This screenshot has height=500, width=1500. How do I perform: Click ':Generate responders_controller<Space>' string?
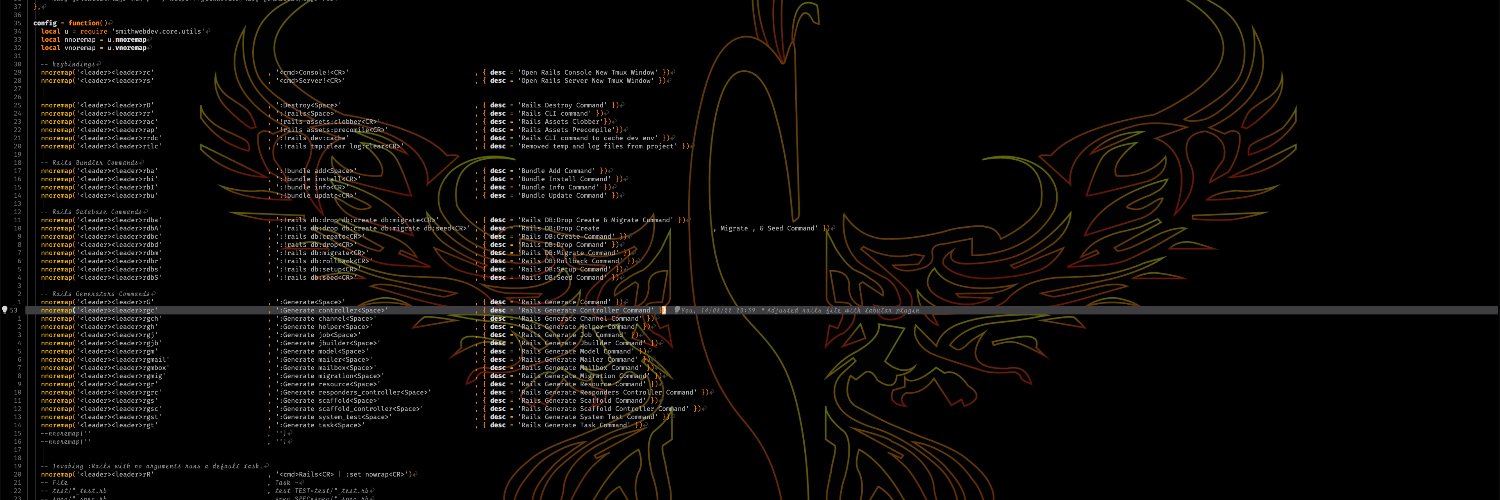(x=354, y=392)
